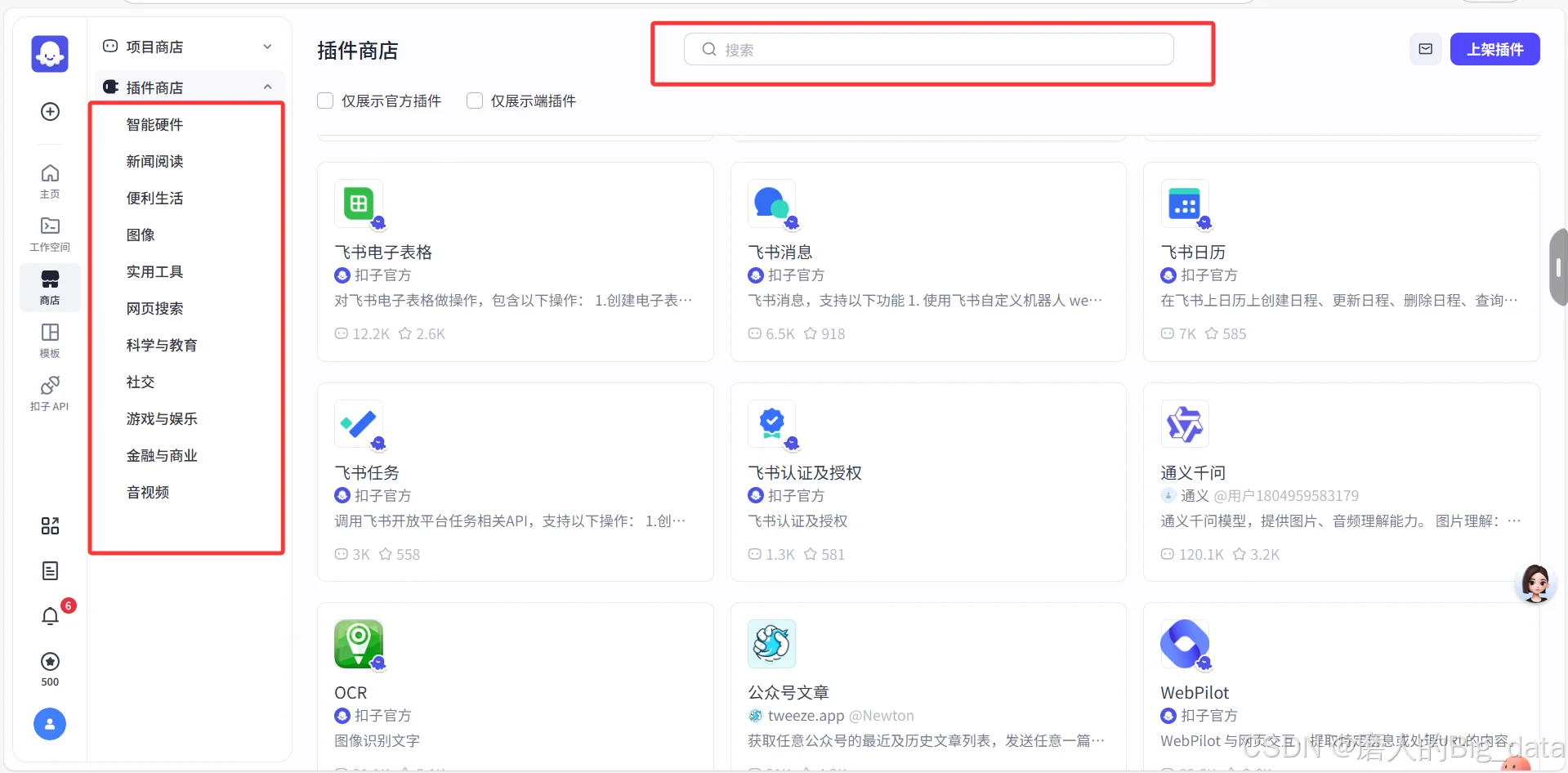Click 581 favorites count on 飞书认证及授权
The width and height of the screenshot is (1568, 773).
[x=824, y=554]
